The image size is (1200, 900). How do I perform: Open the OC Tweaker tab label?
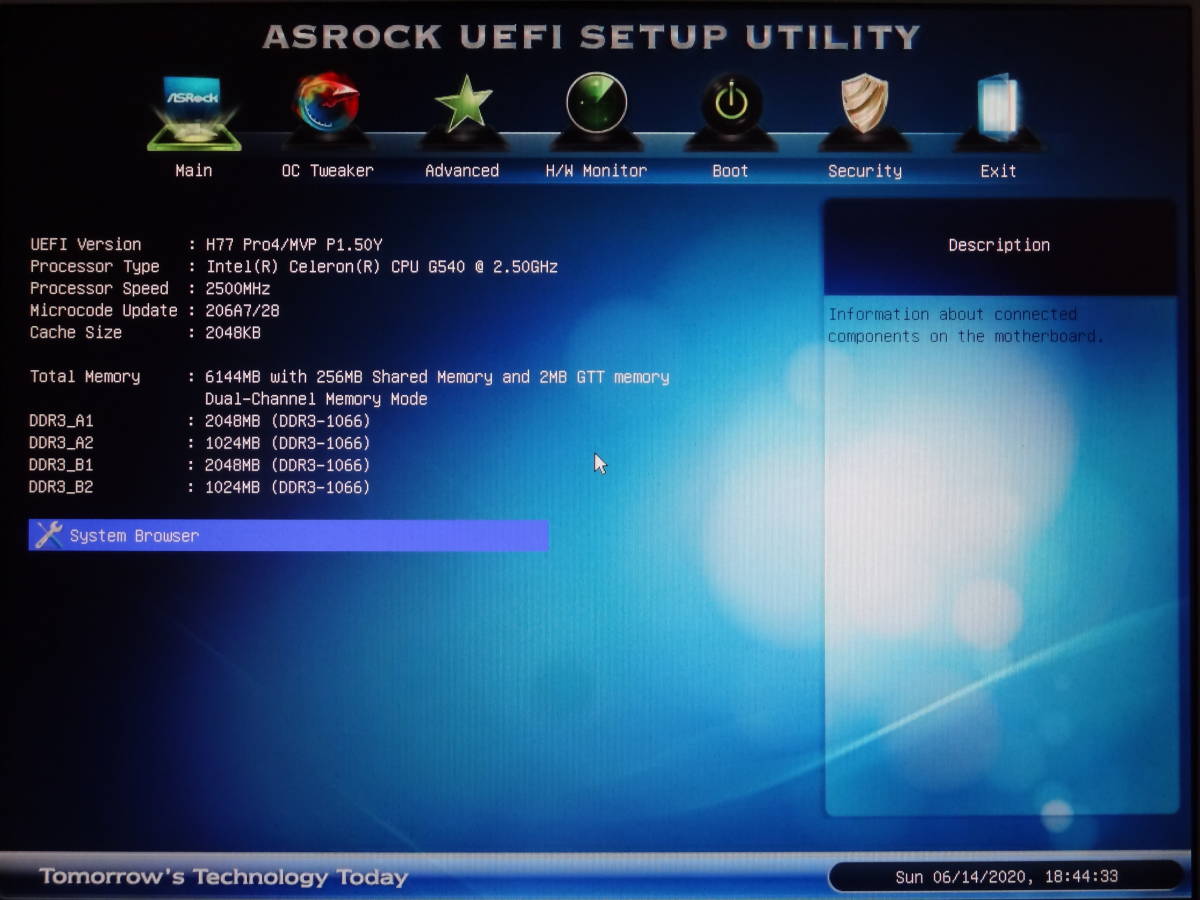pos(327,171)
